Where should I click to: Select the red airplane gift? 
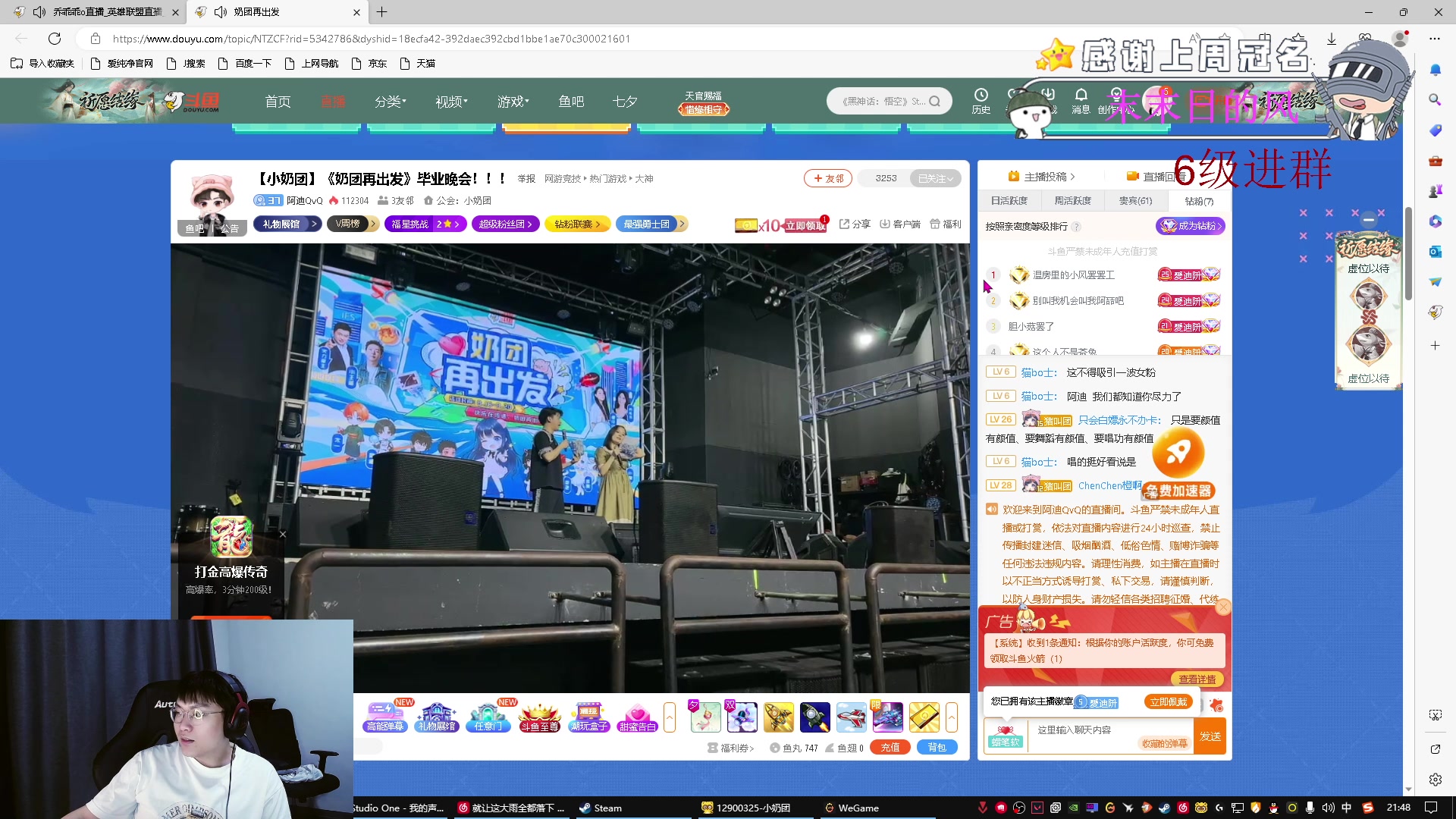coord(851,717)
